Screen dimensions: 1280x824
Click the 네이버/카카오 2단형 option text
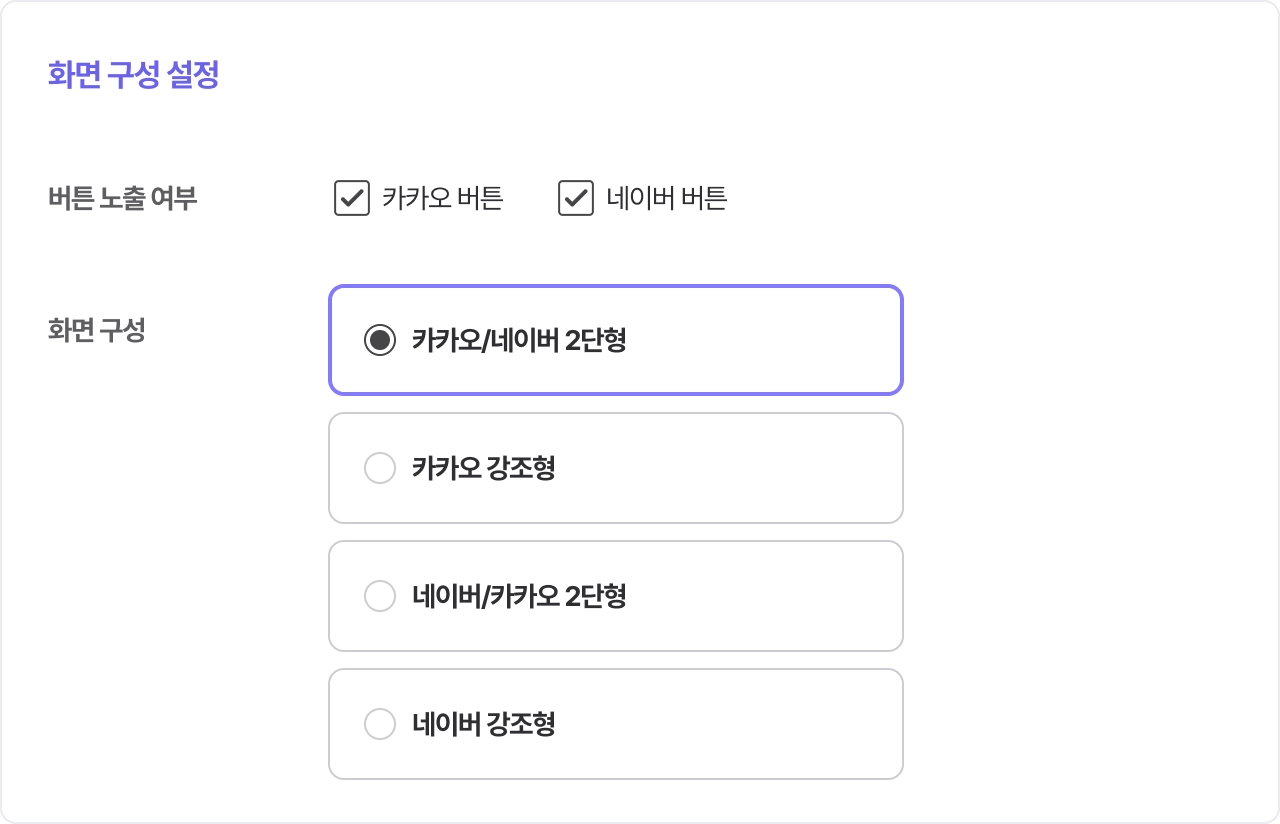pos(519,596)
